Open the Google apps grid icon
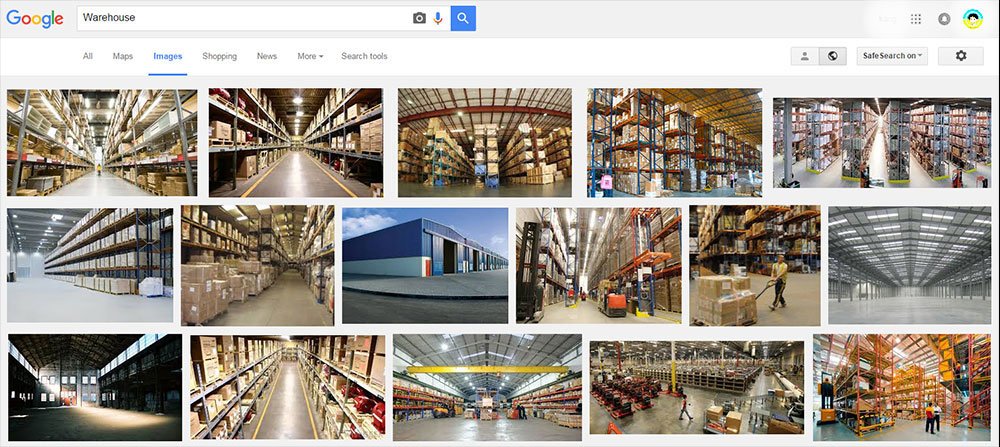The image size is (1000, 447). point(916,19)
